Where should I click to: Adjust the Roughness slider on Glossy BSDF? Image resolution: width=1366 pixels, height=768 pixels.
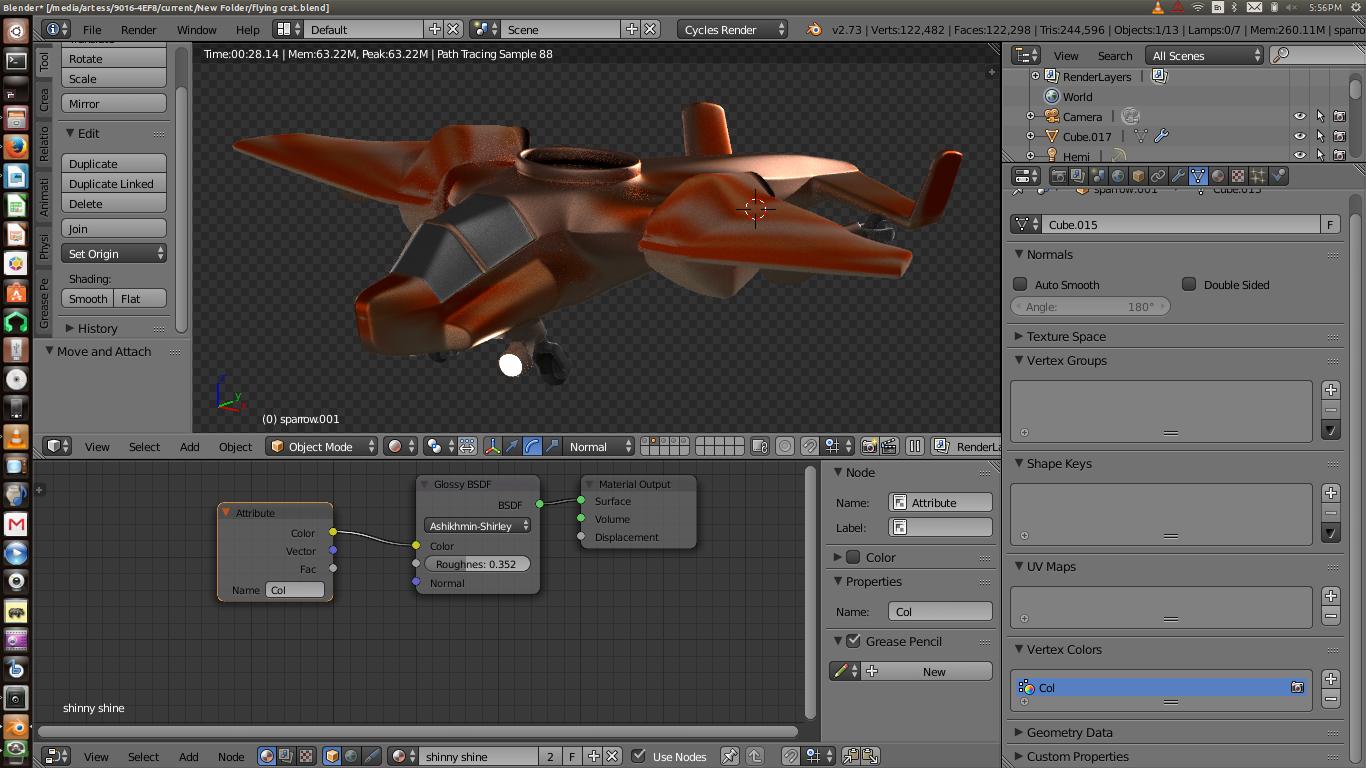(x=477, y=564)
